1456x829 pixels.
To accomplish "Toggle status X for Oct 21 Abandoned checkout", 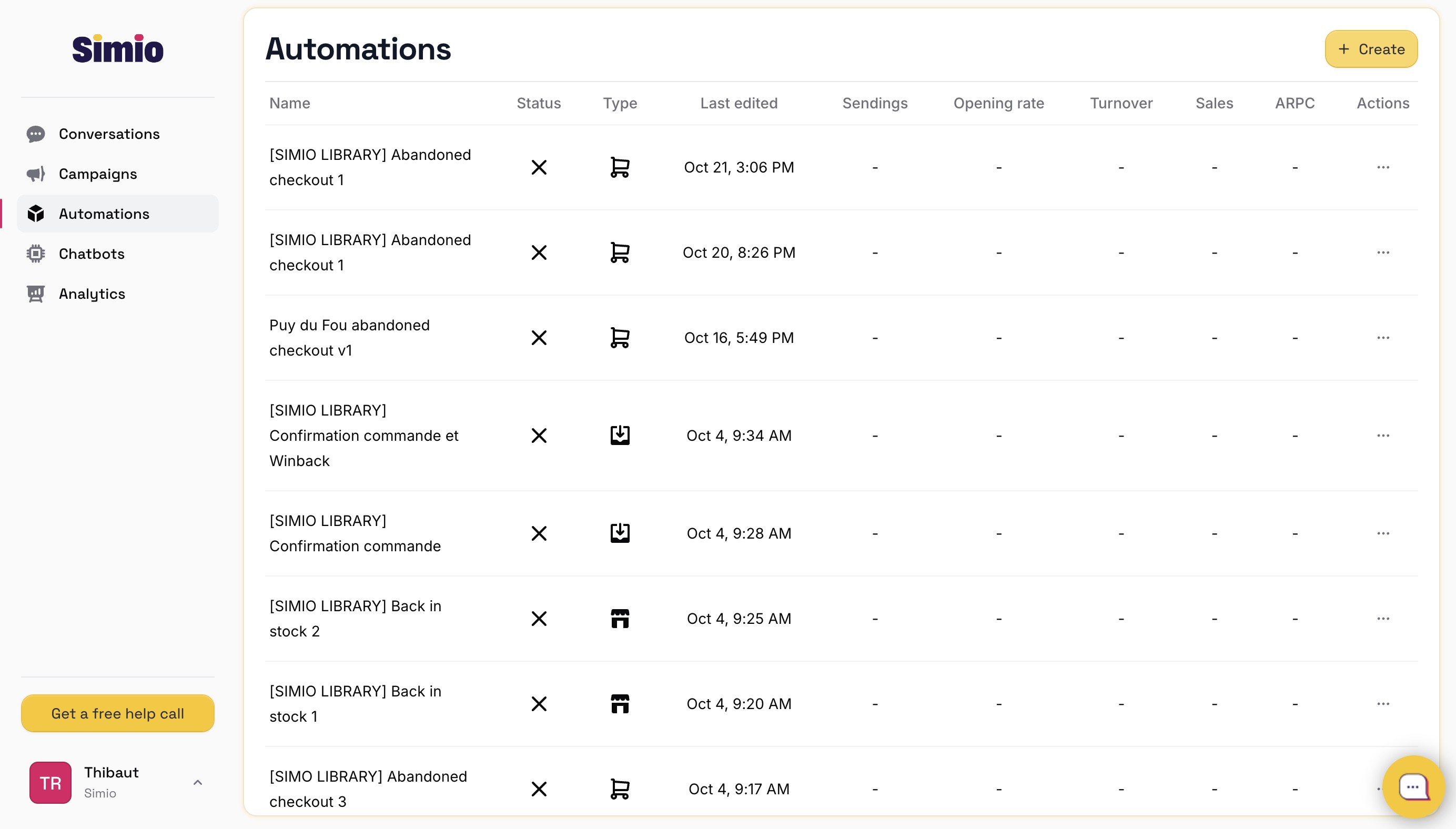I will click(x=539, y=167).
